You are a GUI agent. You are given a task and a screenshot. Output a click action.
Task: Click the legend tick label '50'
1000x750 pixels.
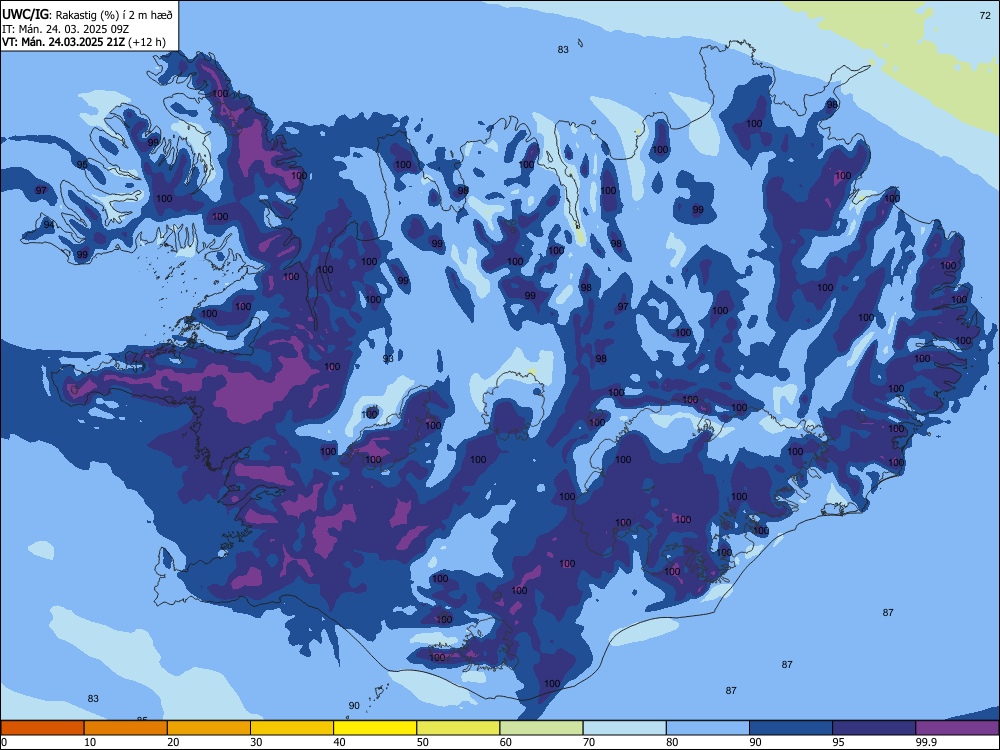click(422, 742)
